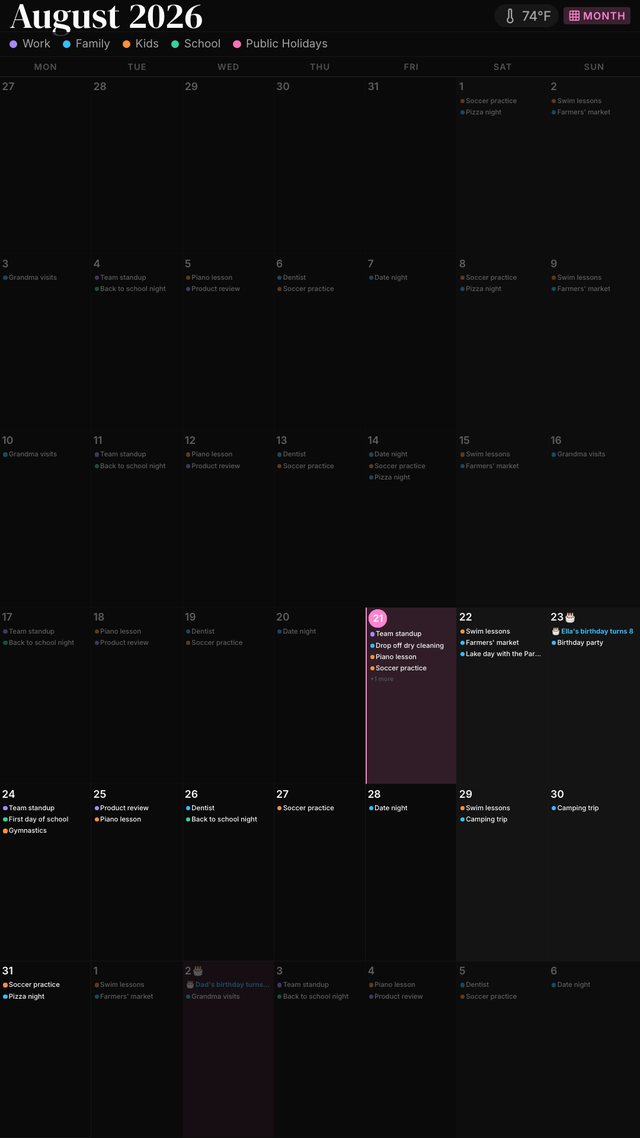Viewport: 640px width, 1138px height.
Task: Select date number 25 cell
Action: coord(99,794)
